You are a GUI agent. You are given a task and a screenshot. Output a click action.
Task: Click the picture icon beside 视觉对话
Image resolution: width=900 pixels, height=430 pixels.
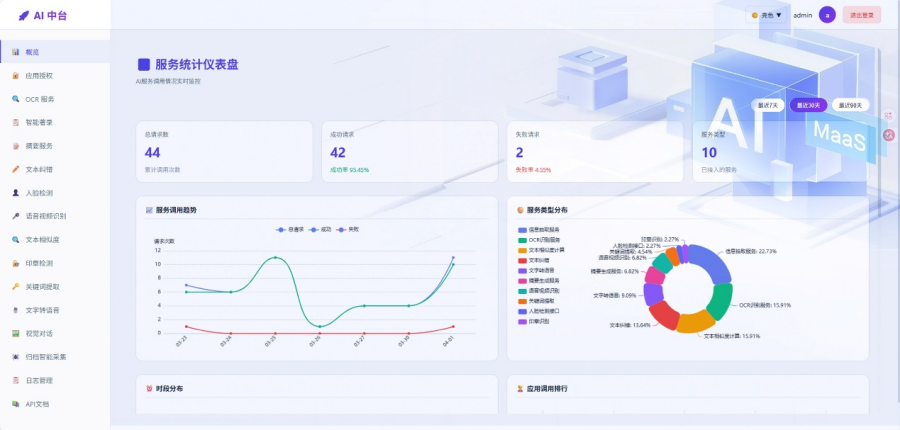click(15, 333)
